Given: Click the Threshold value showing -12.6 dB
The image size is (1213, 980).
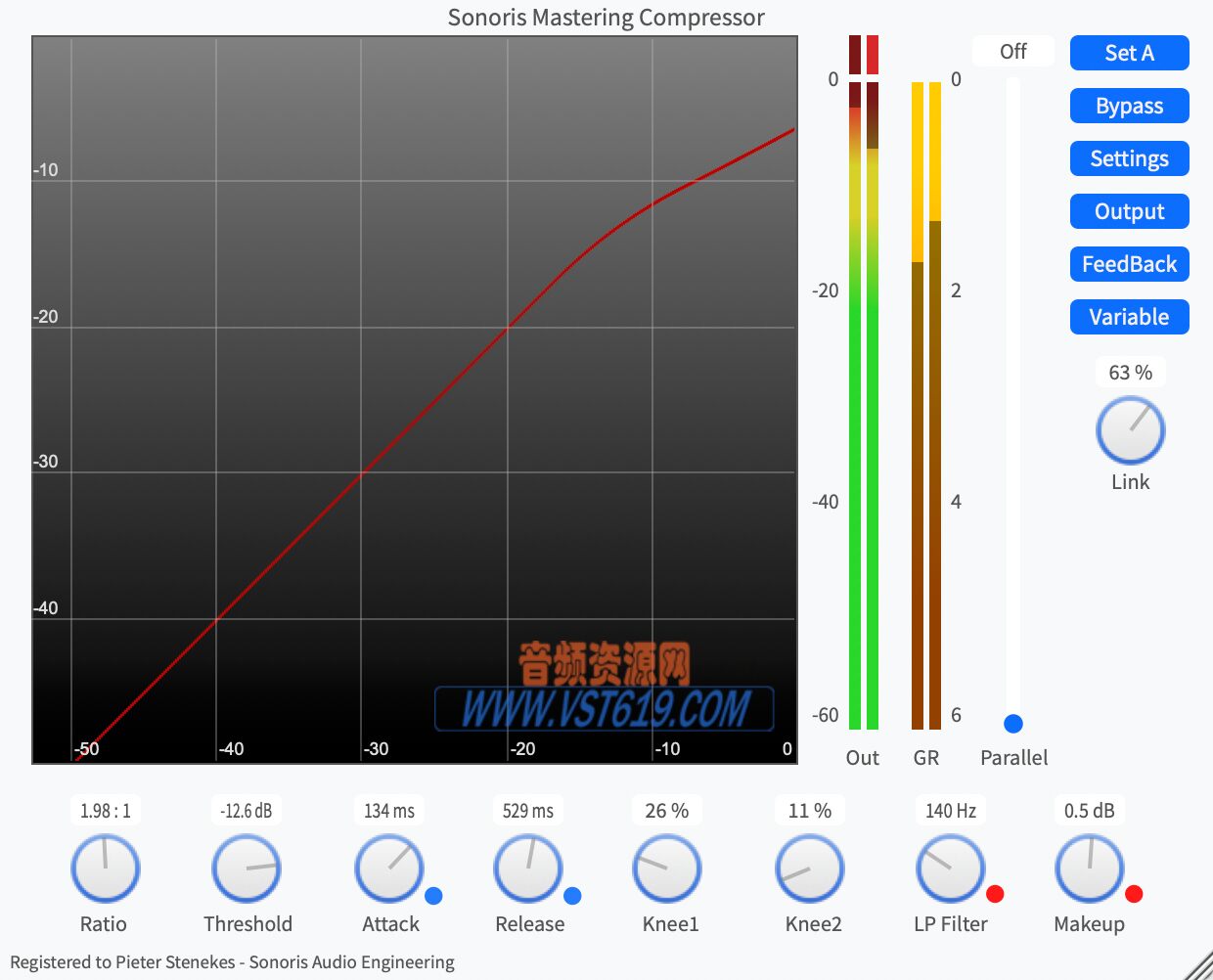Looking at the screenshot, I should coord(246,810).
